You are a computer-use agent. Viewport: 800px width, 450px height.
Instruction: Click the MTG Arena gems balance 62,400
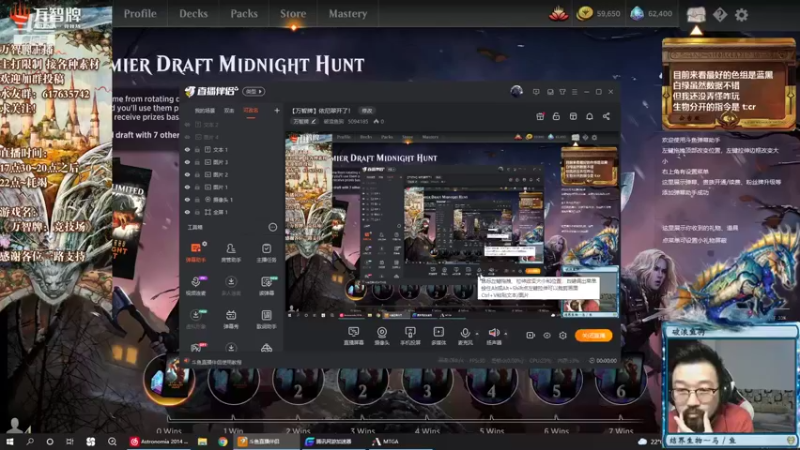[x=651, y=14]
